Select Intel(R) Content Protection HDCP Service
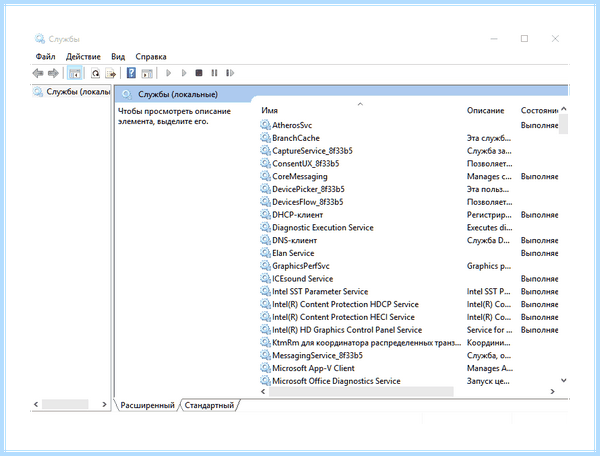 [409, 304]
